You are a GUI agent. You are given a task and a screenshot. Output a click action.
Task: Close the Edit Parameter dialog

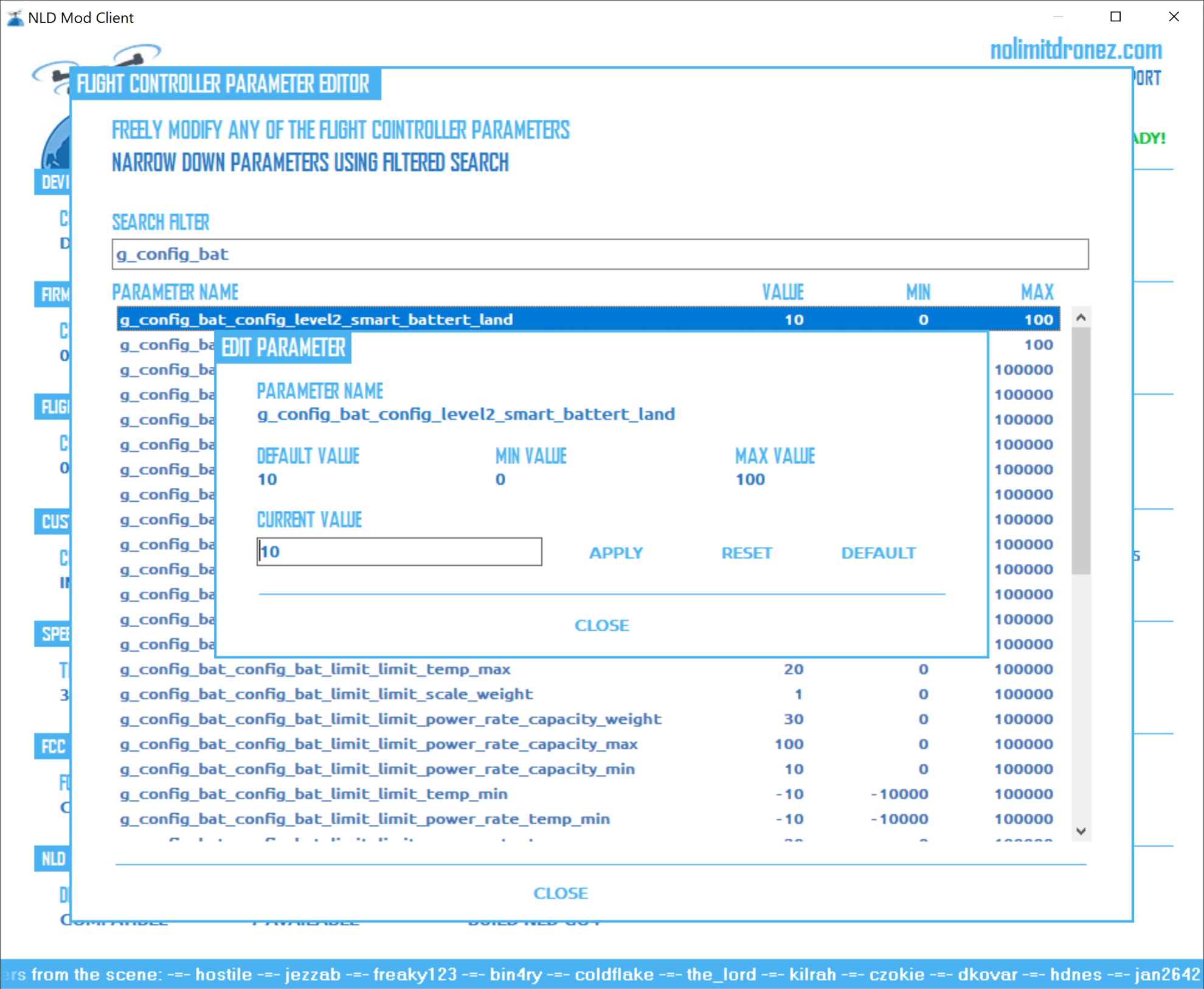pyautogui.click(x=601, y=625)
